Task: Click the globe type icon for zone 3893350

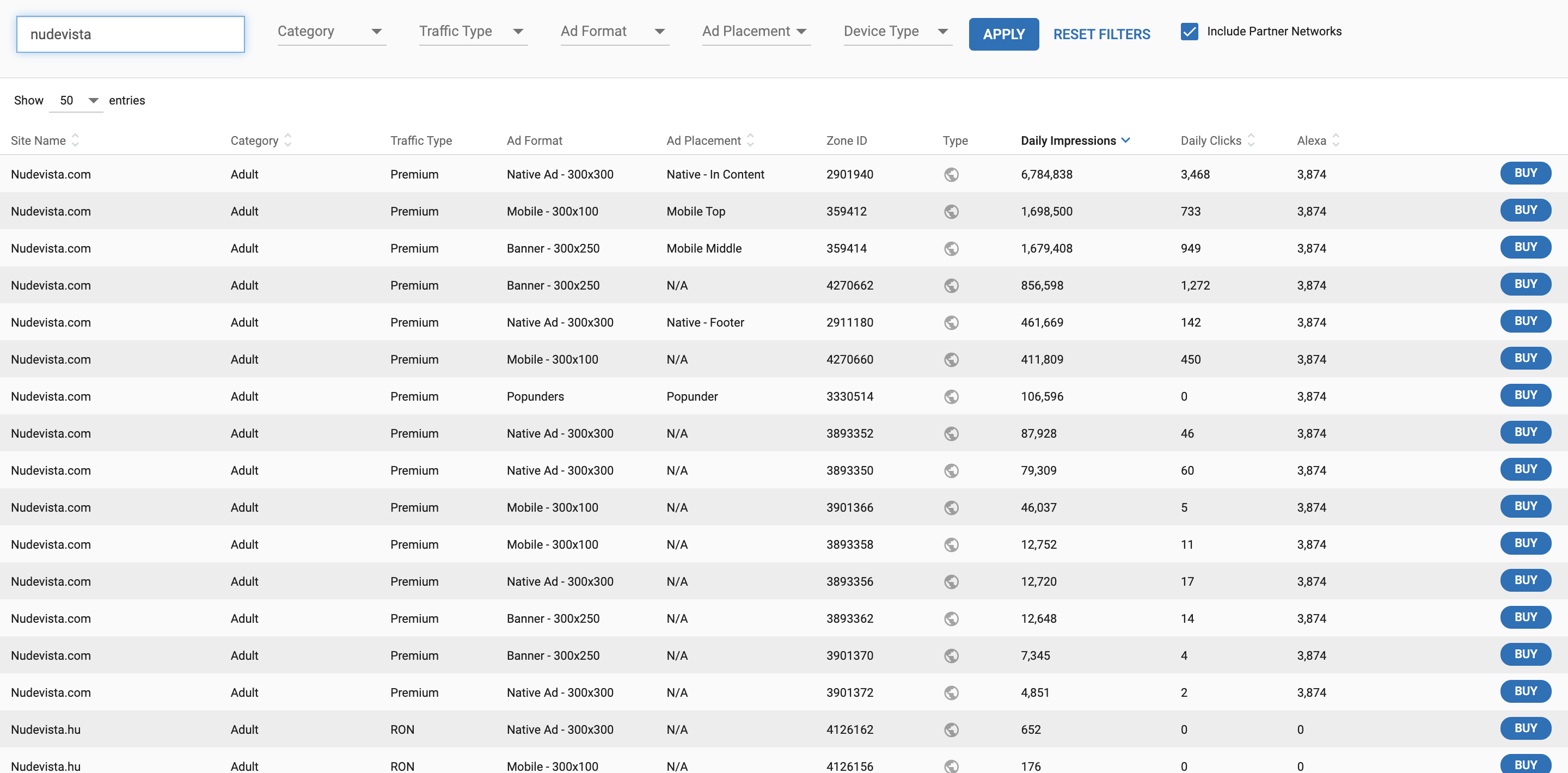Action: coord(951,471)
